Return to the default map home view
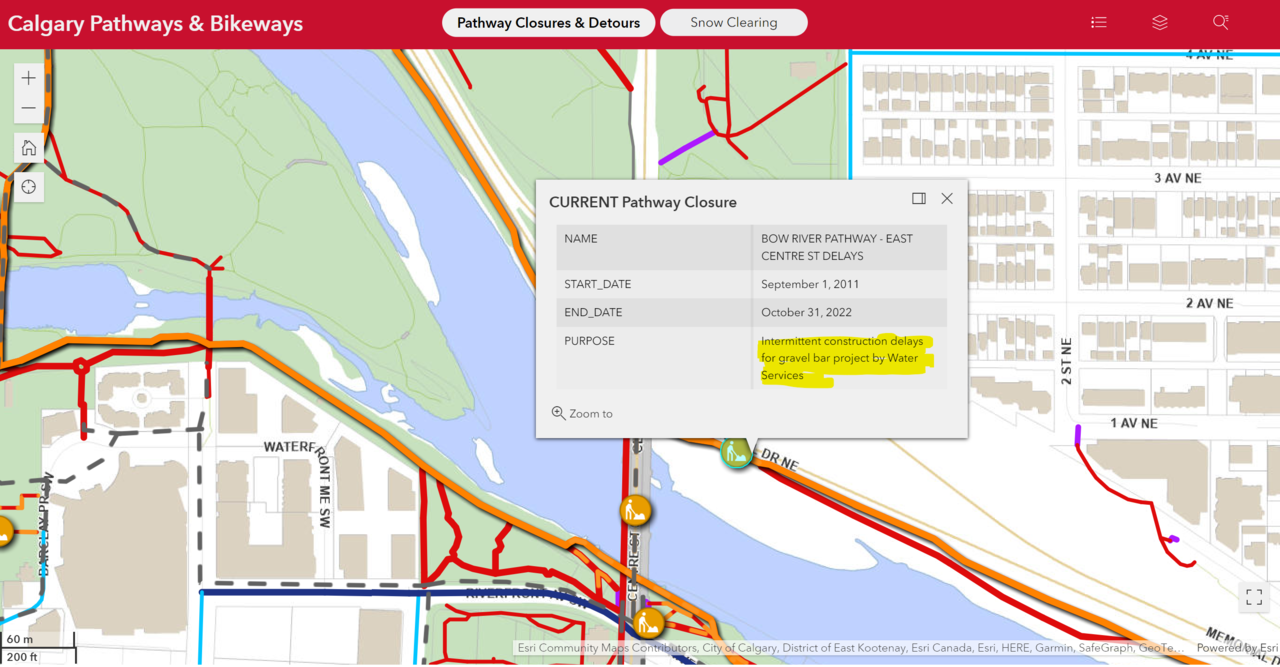 click(28, 148)
